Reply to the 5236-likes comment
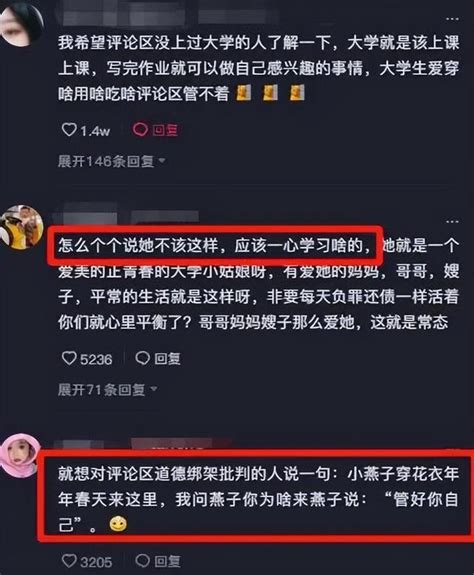474x575 pixels. pyautogui.click(x=158, y=358)
